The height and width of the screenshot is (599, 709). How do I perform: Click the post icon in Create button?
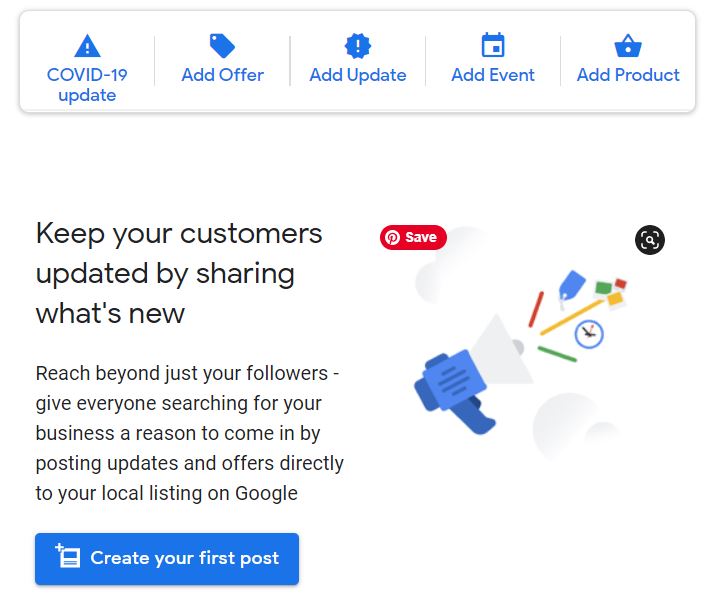67,557
